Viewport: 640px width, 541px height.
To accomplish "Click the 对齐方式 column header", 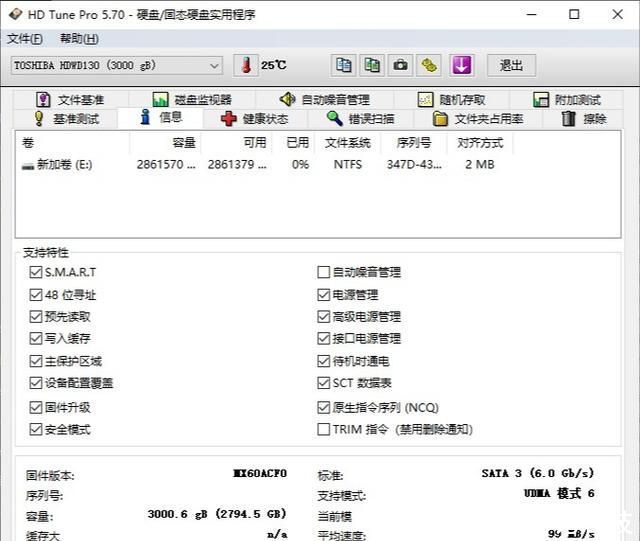I will pyautogui.click(x=480, y=143).
